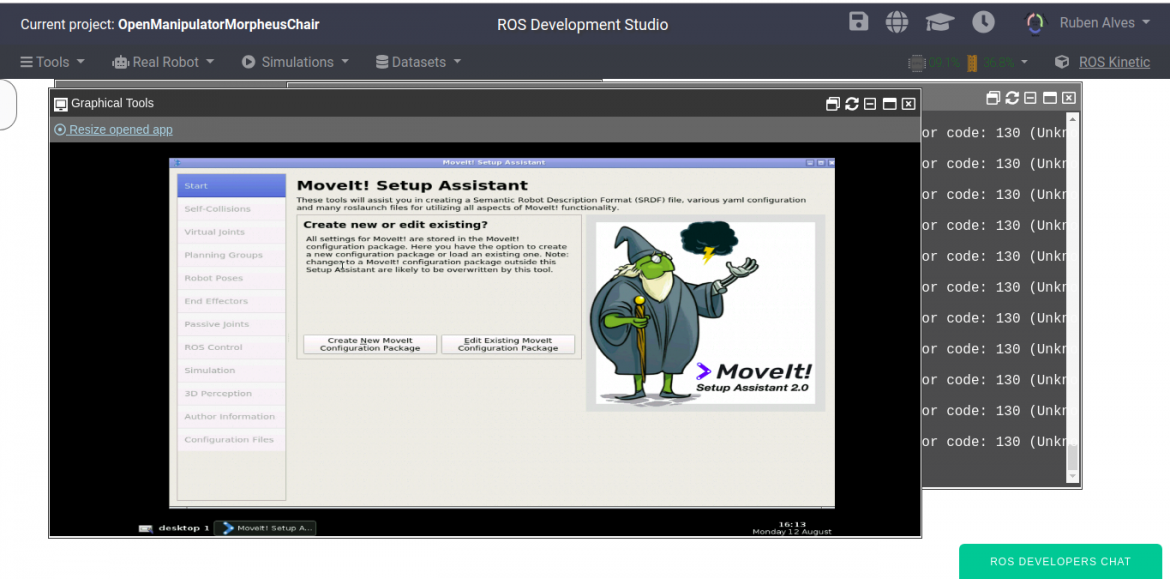Click the RAM memory usage icon
Viewport: 1170px width, 579px height.
click(x=972, y=63)
